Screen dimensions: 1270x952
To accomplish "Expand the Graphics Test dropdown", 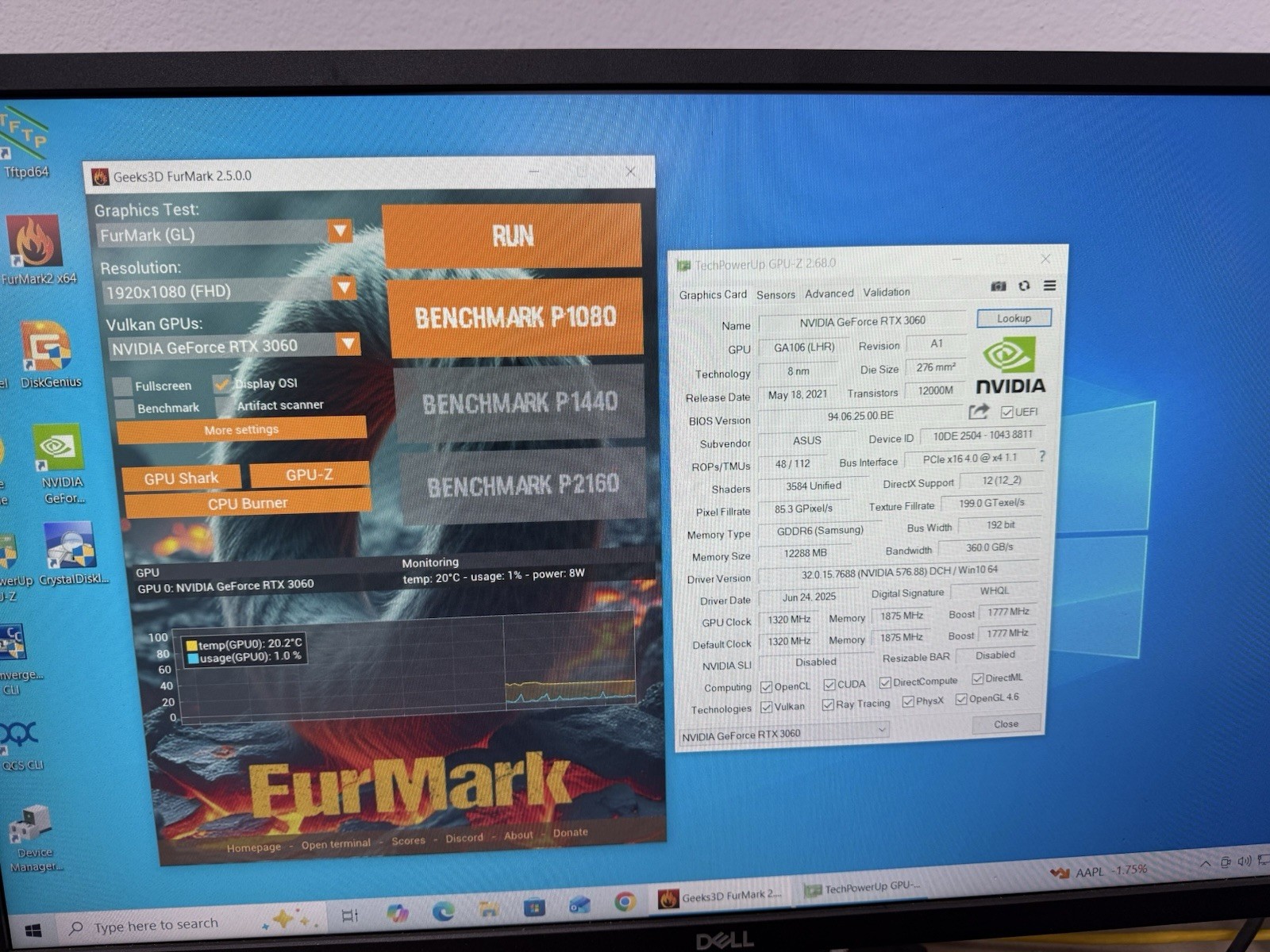I will (340, 231).
